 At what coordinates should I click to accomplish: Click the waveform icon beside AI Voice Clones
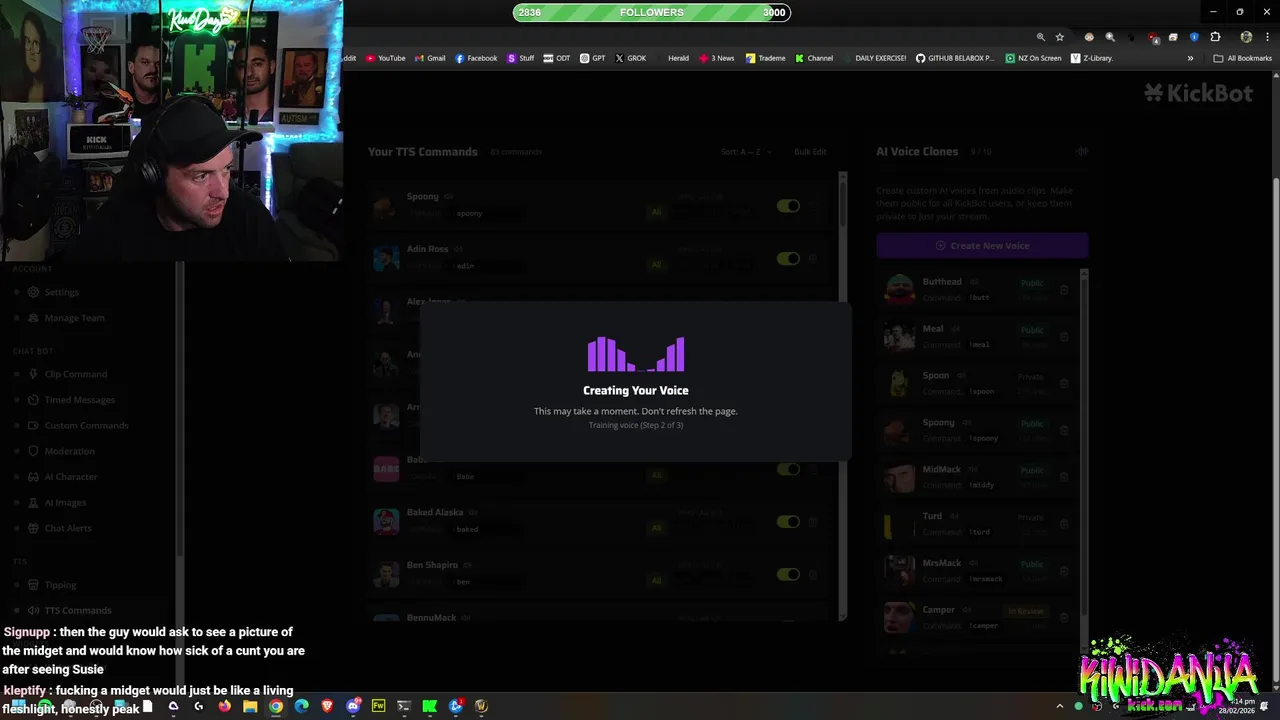tap(1082, 152)
